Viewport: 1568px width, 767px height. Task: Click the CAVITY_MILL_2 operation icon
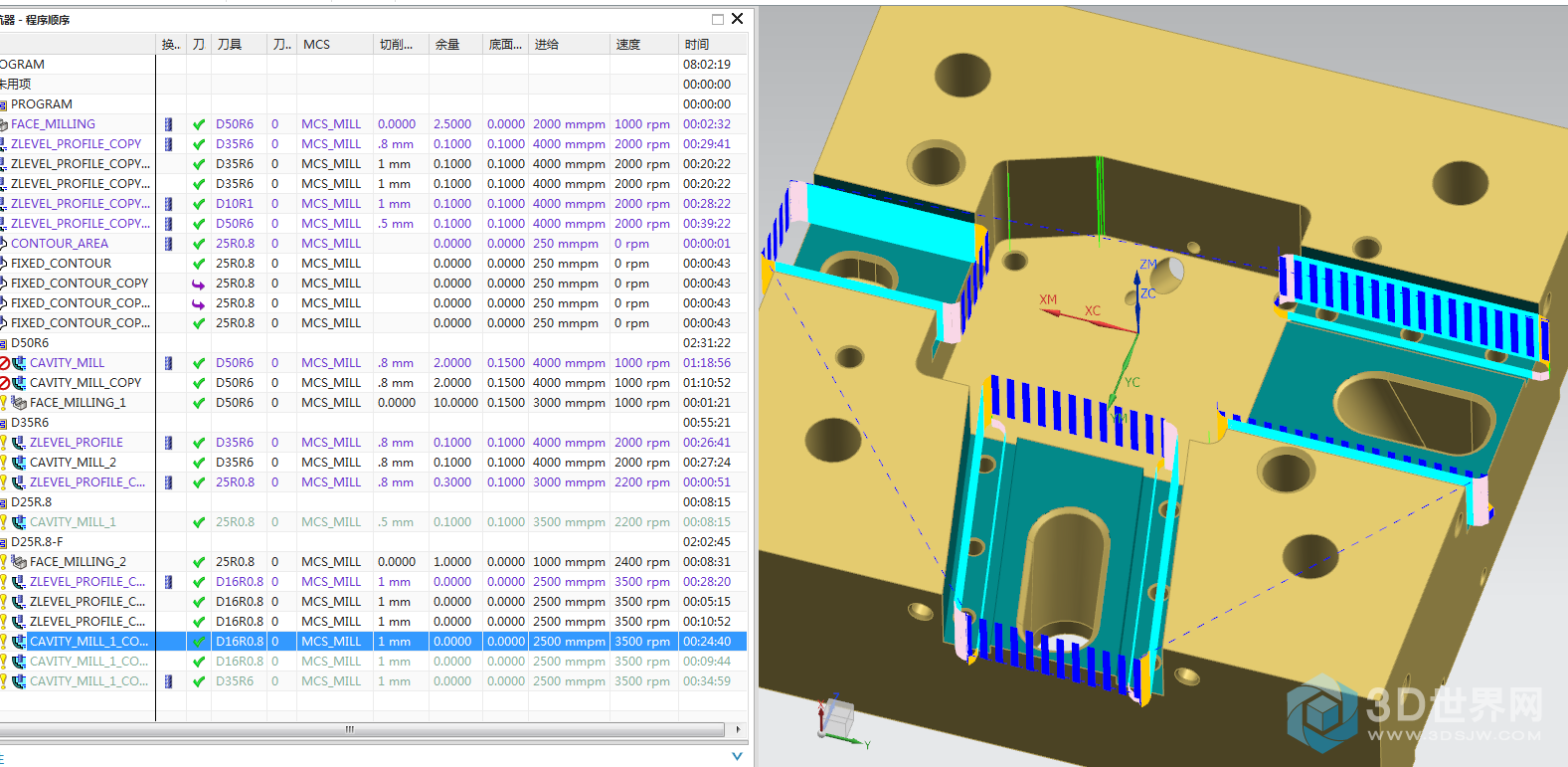click(x=19, y=463)
